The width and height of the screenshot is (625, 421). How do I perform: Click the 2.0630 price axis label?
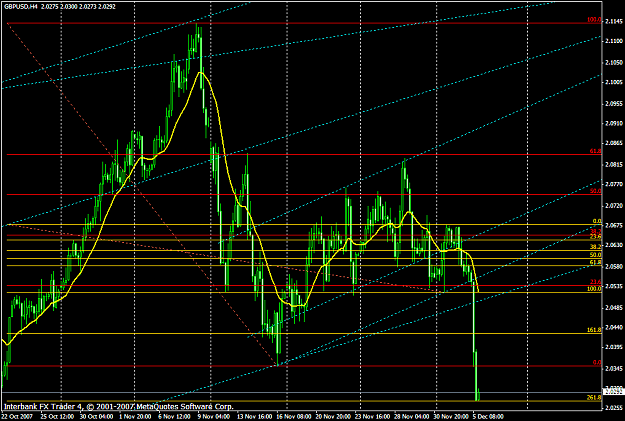pyautogui.click(x=614, y=245)
